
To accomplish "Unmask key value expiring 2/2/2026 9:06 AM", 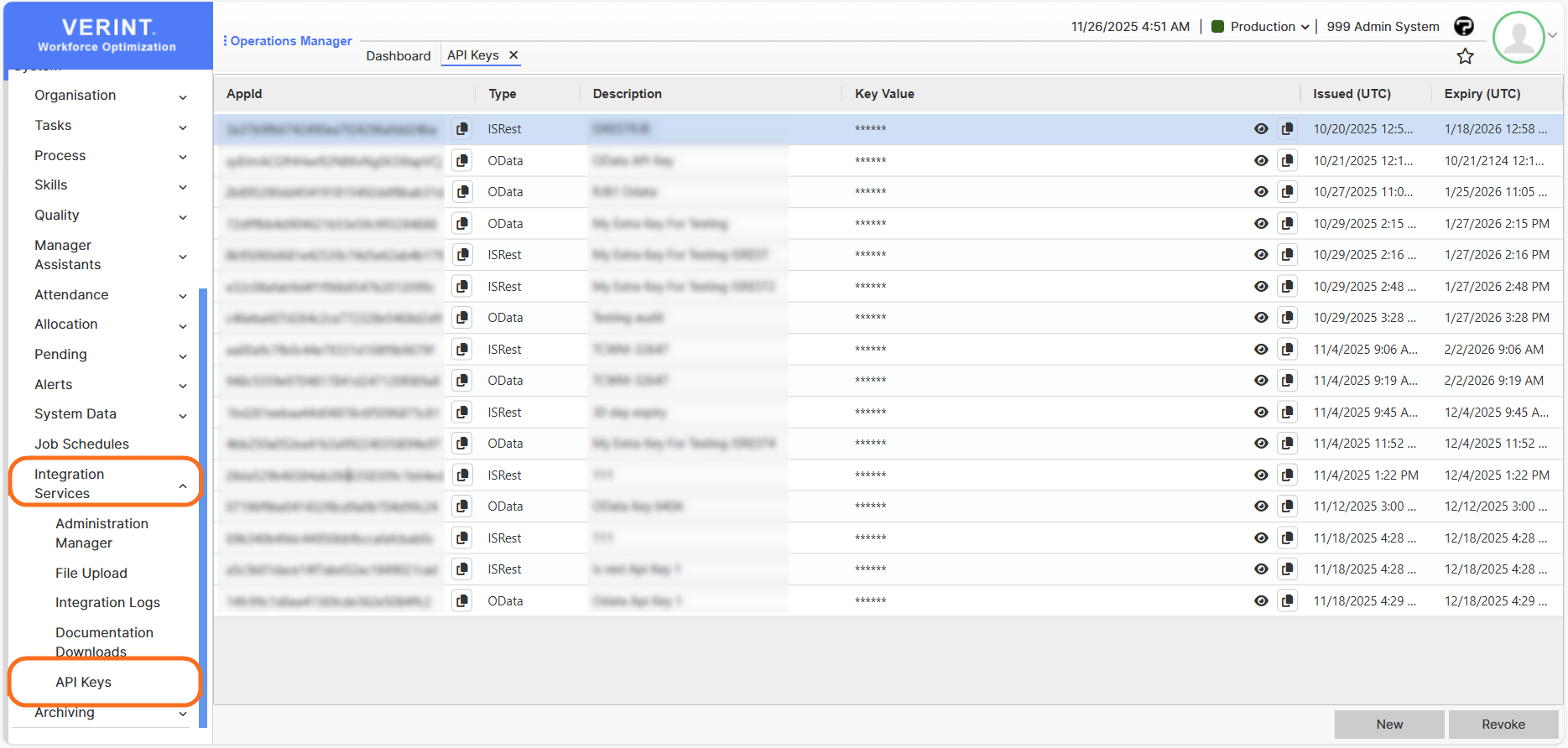I will [x=1260, y=350].
